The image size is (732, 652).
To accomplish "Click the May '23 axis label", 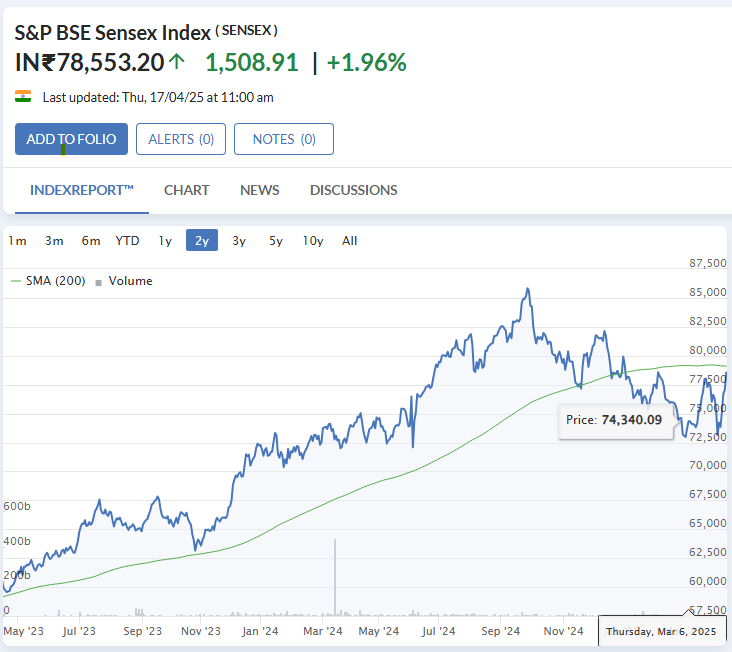I will tap(23, 631).
